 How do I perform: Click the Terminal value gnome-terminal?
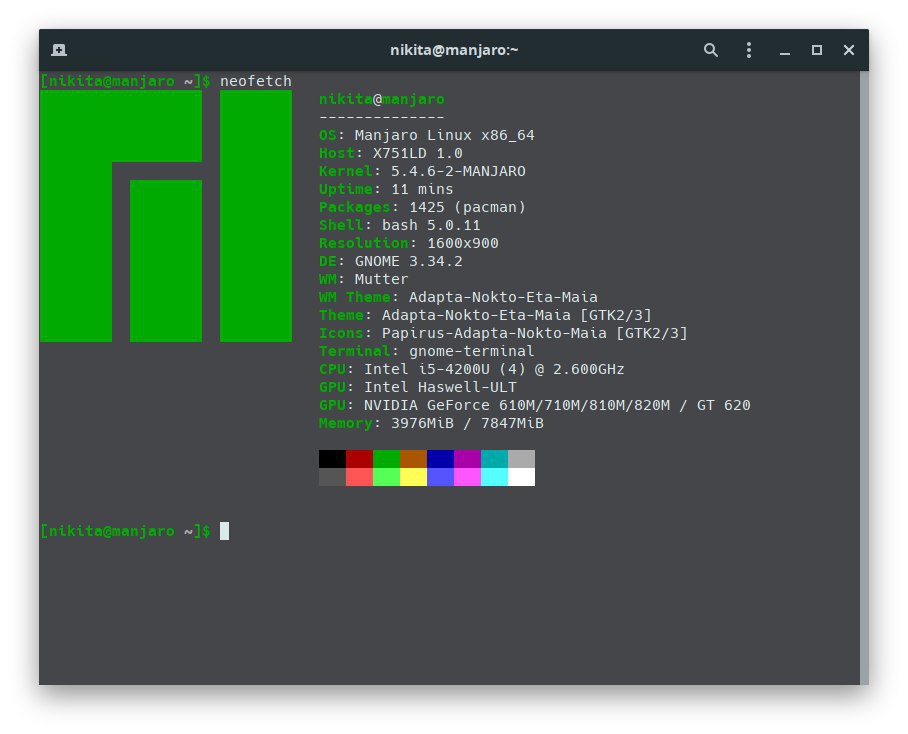point(471,351)
